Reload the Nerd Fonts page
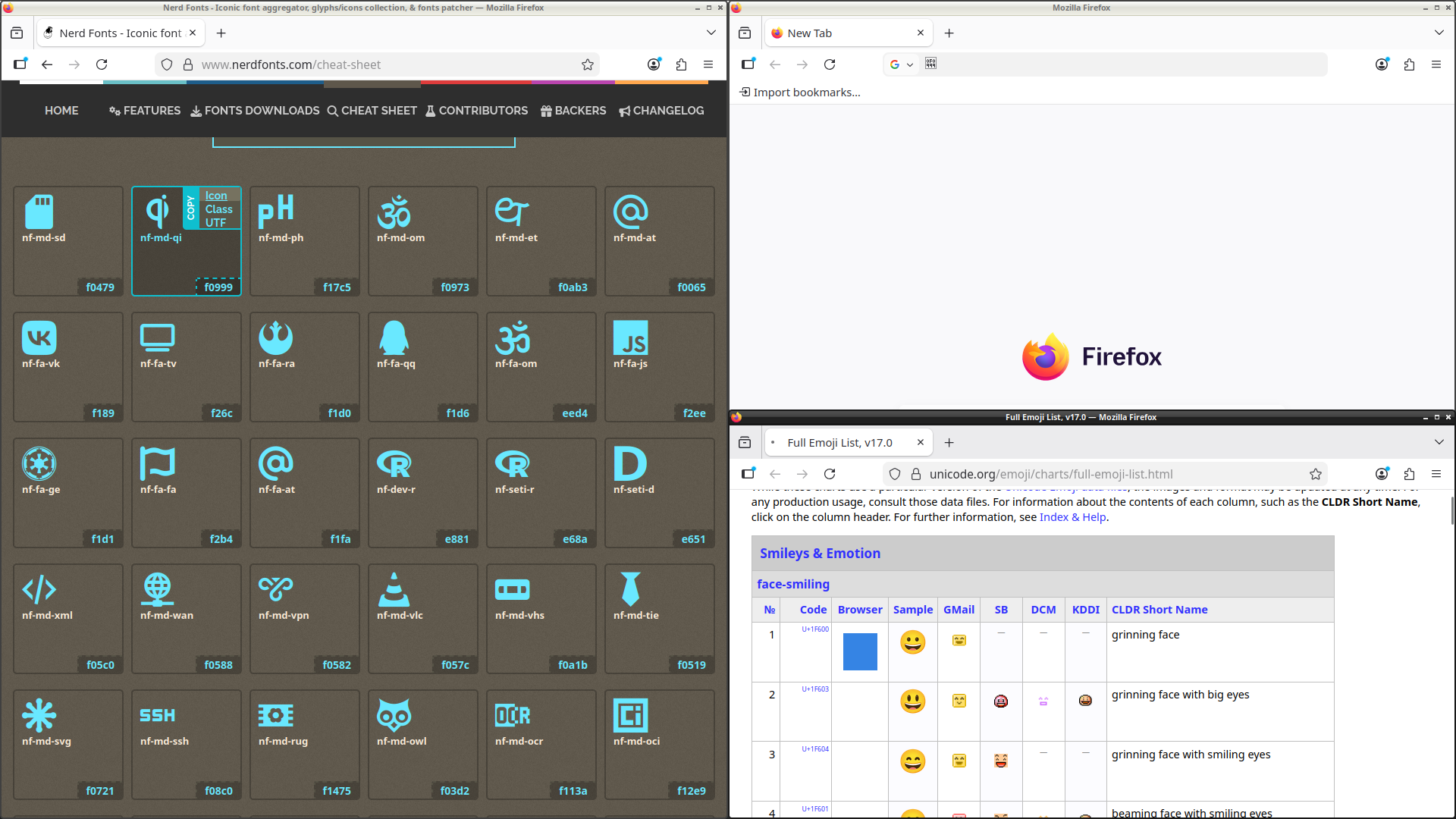Screen dimensions: 1456x819 (102, 64)
